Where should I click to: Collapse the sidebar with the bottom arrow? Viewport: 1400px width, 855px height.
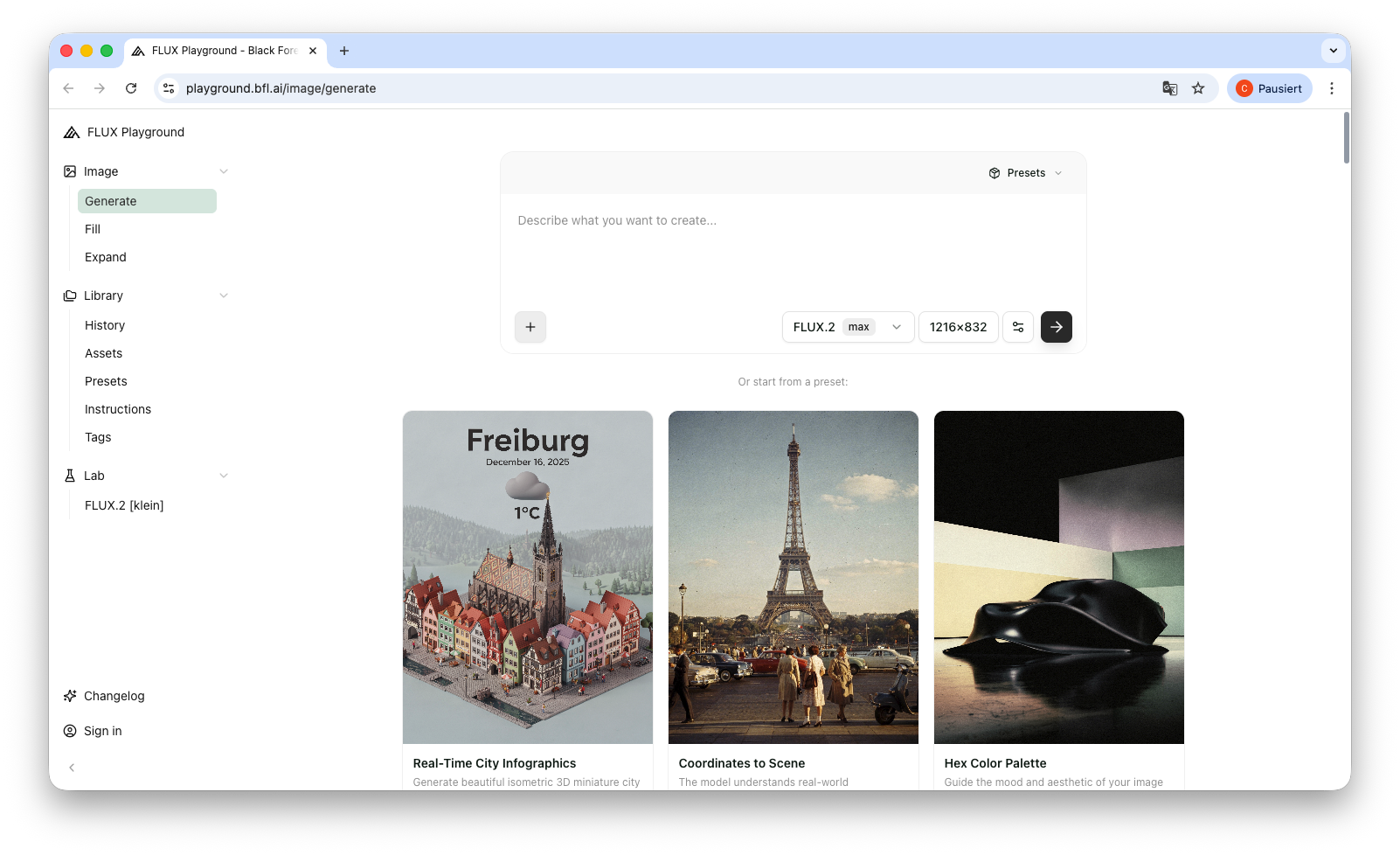[x=72, y=768]
